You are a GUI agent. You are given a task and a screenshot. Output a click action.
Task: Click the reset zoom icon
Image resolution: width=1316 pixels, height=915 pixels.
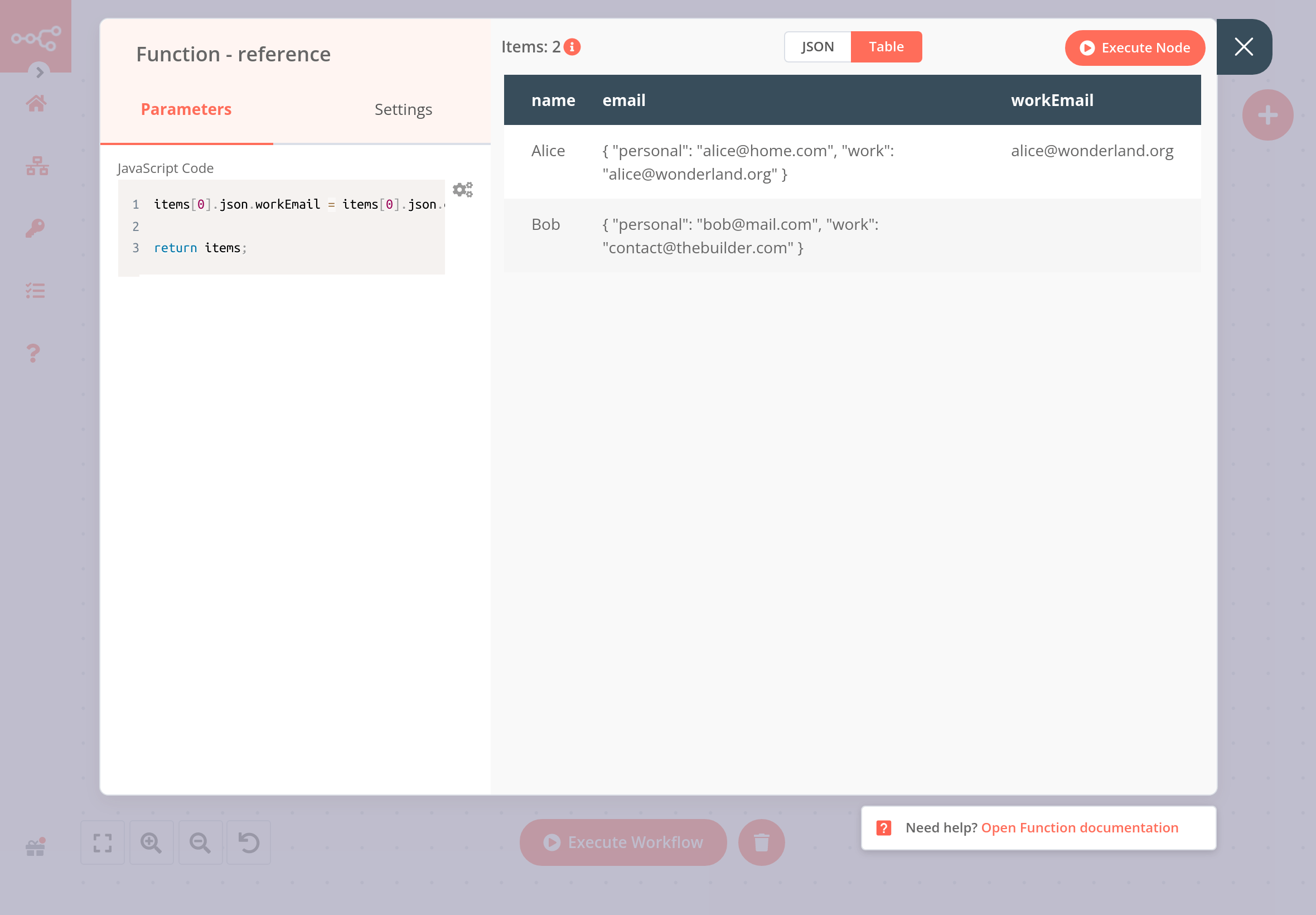click(249, 842)
